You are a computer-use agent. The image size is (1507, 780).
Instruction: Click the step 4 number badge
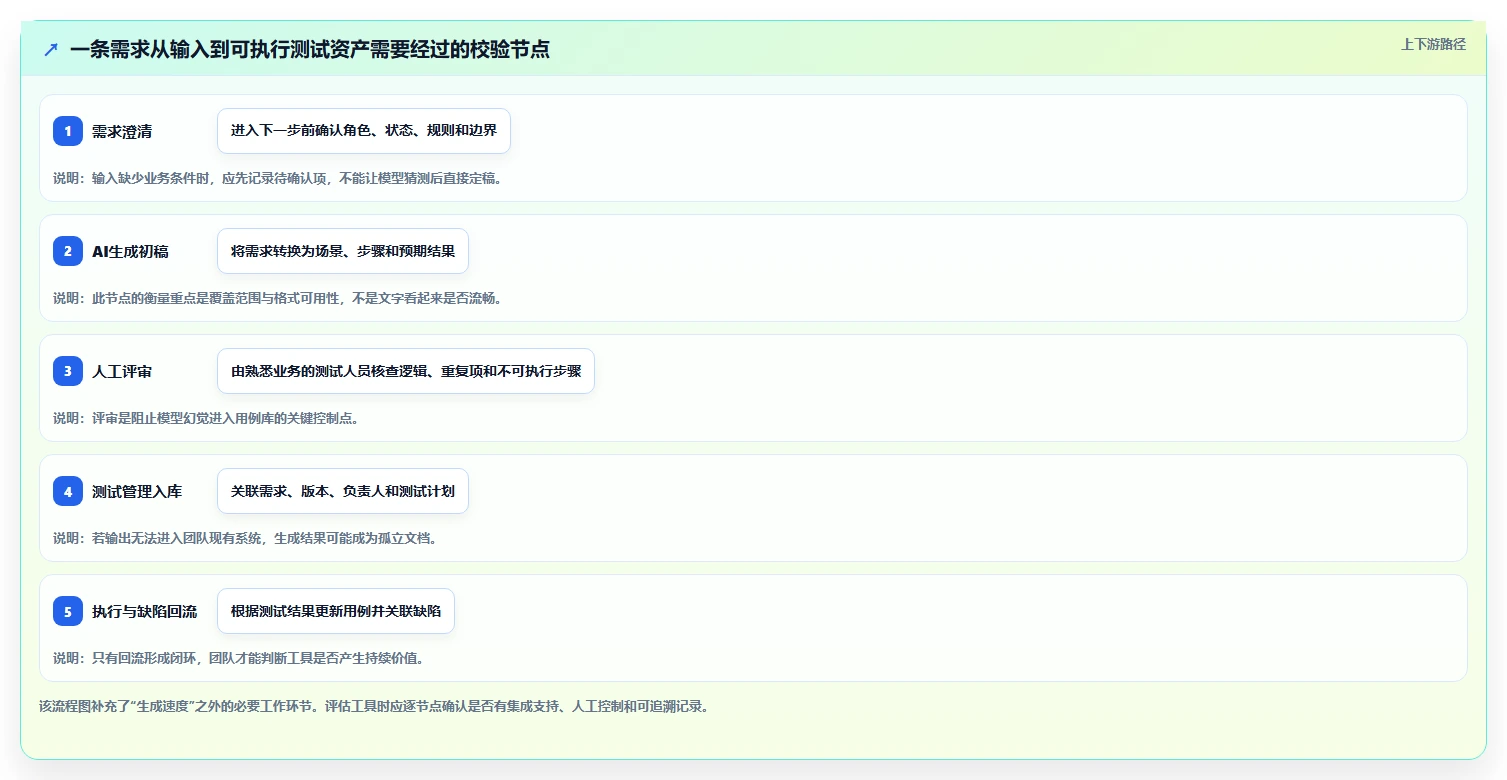click(x=68, y=491)
